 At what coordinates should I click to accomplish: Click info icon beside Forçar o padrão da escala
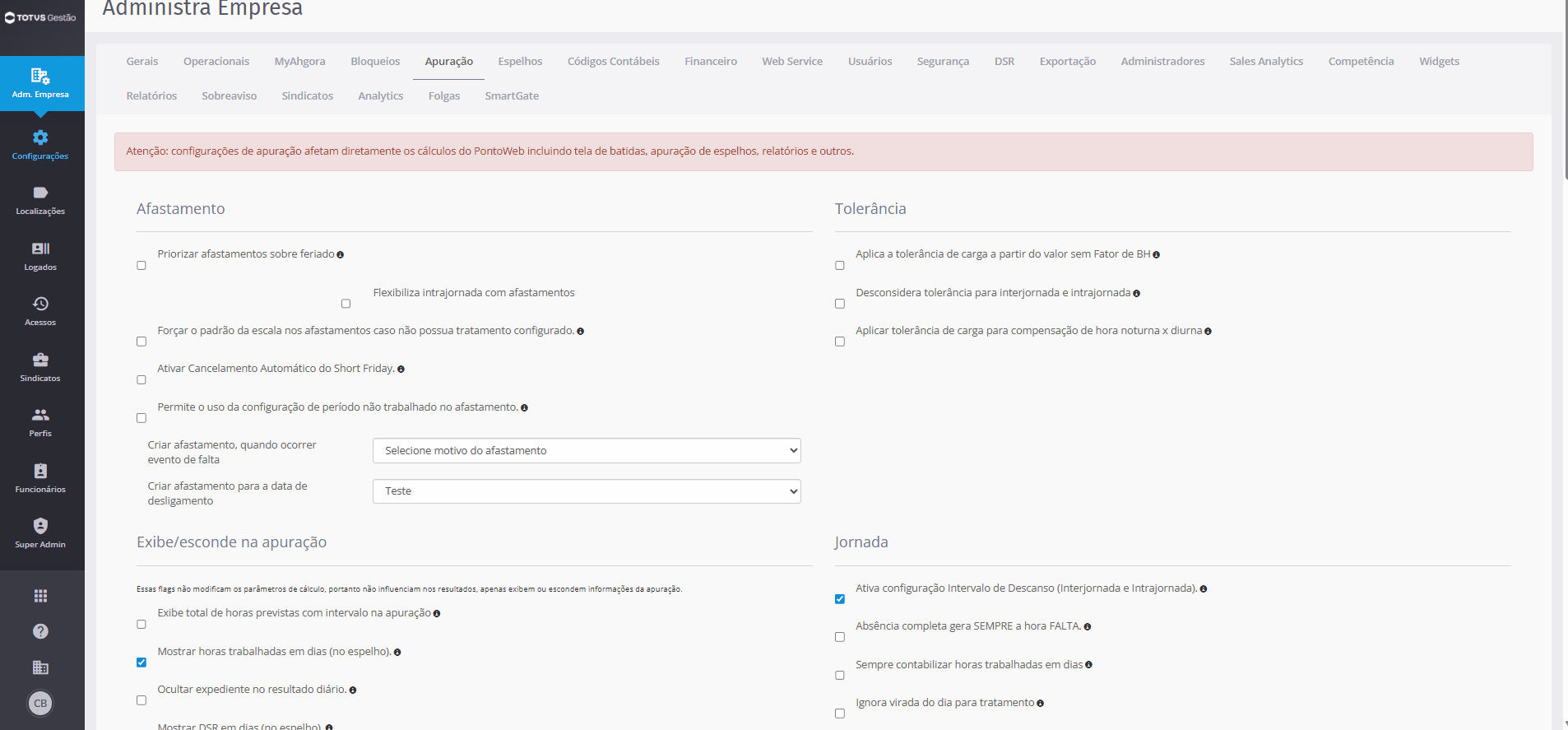click(580, 332)
